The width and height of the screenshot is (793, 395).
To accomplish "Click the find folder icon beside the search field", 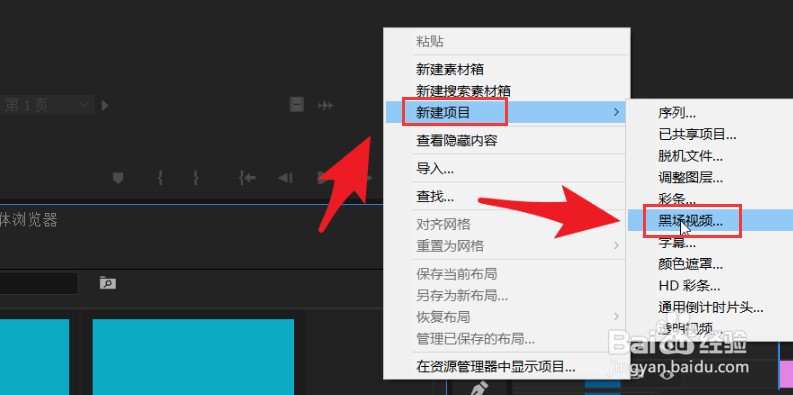I will click(x=108, y=283).
